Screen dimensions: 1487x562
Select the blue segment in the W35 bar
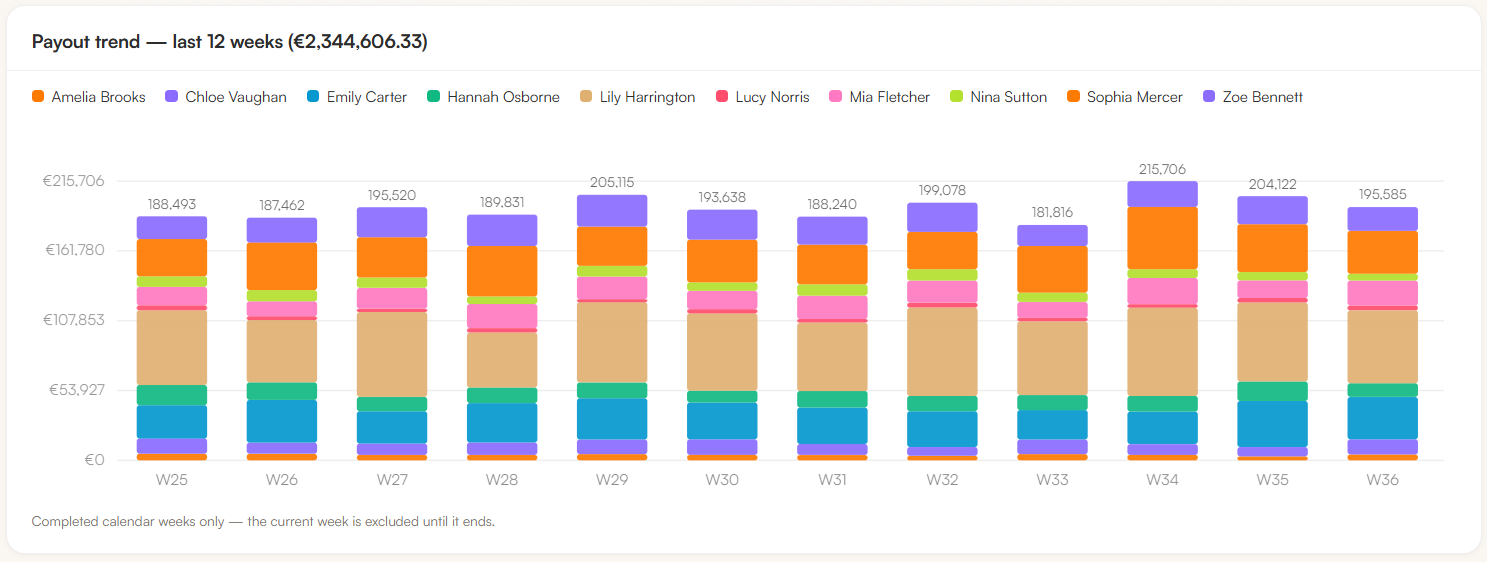(x=1272, y=424)
